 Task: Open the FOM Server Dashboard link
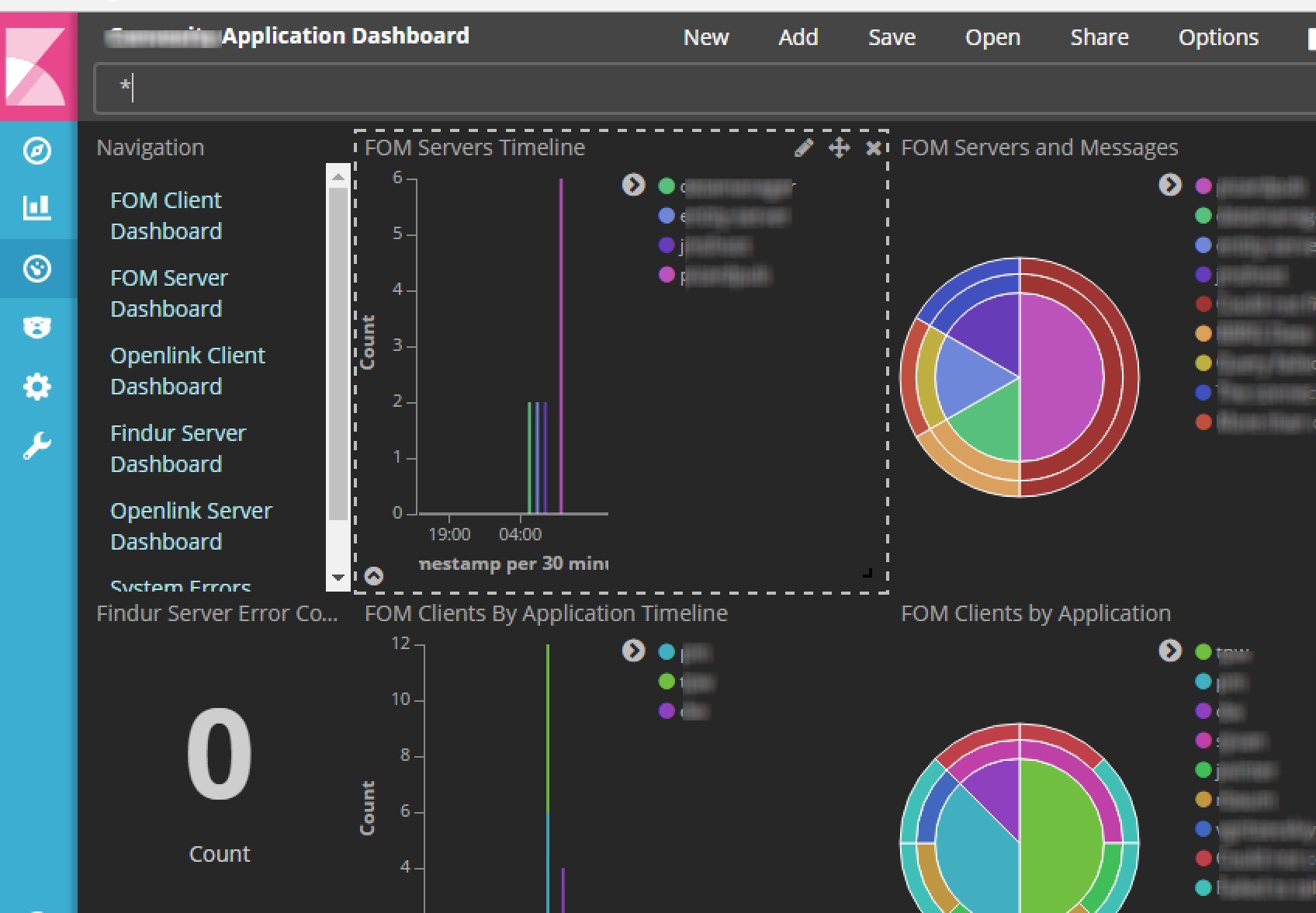click(169, 293)
